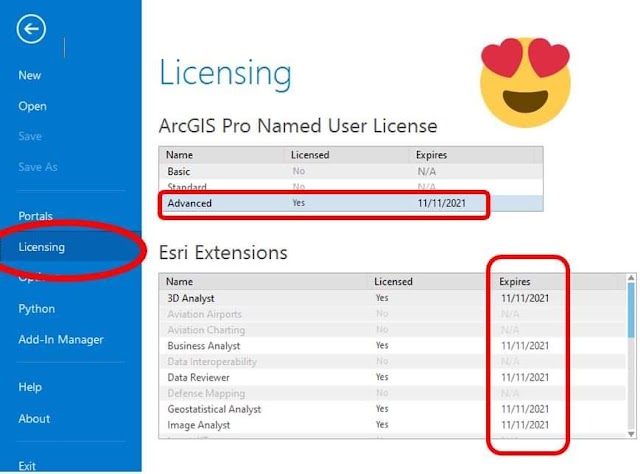The height and width of the screenshot is (474, 640).
Task: Click the Save As entry
Action: coord(38,167)
